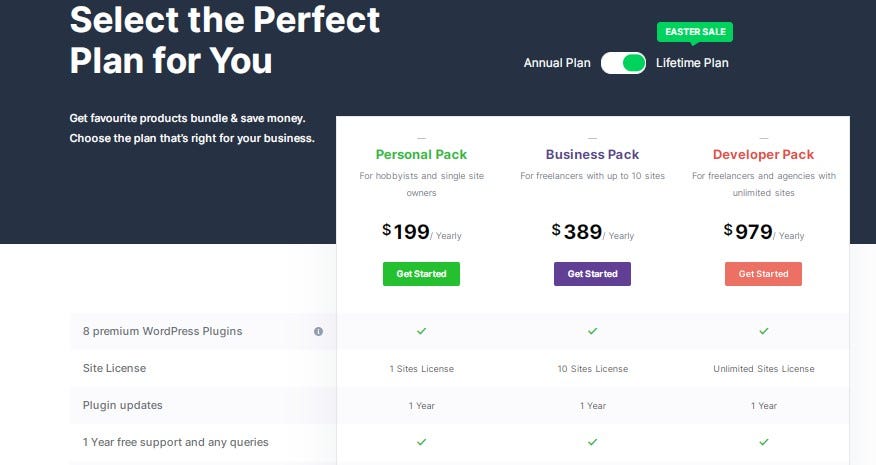Click the Business Pack heading
Image resolution: width=876 pixels, height=465 pixels.
[592, 154]
